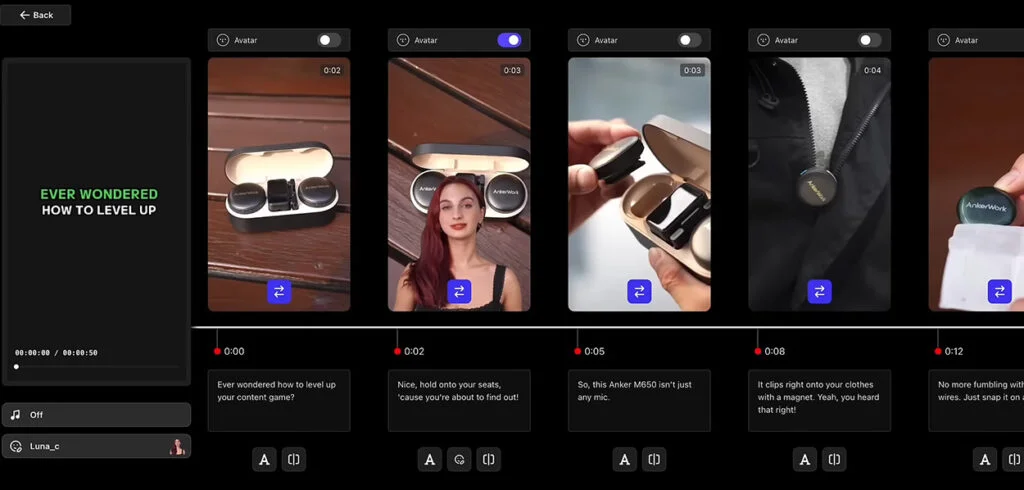Edit script 'It clips right onto your clothes'
The width and height of the screenshot is (1024, 490).
pos(820,400)
